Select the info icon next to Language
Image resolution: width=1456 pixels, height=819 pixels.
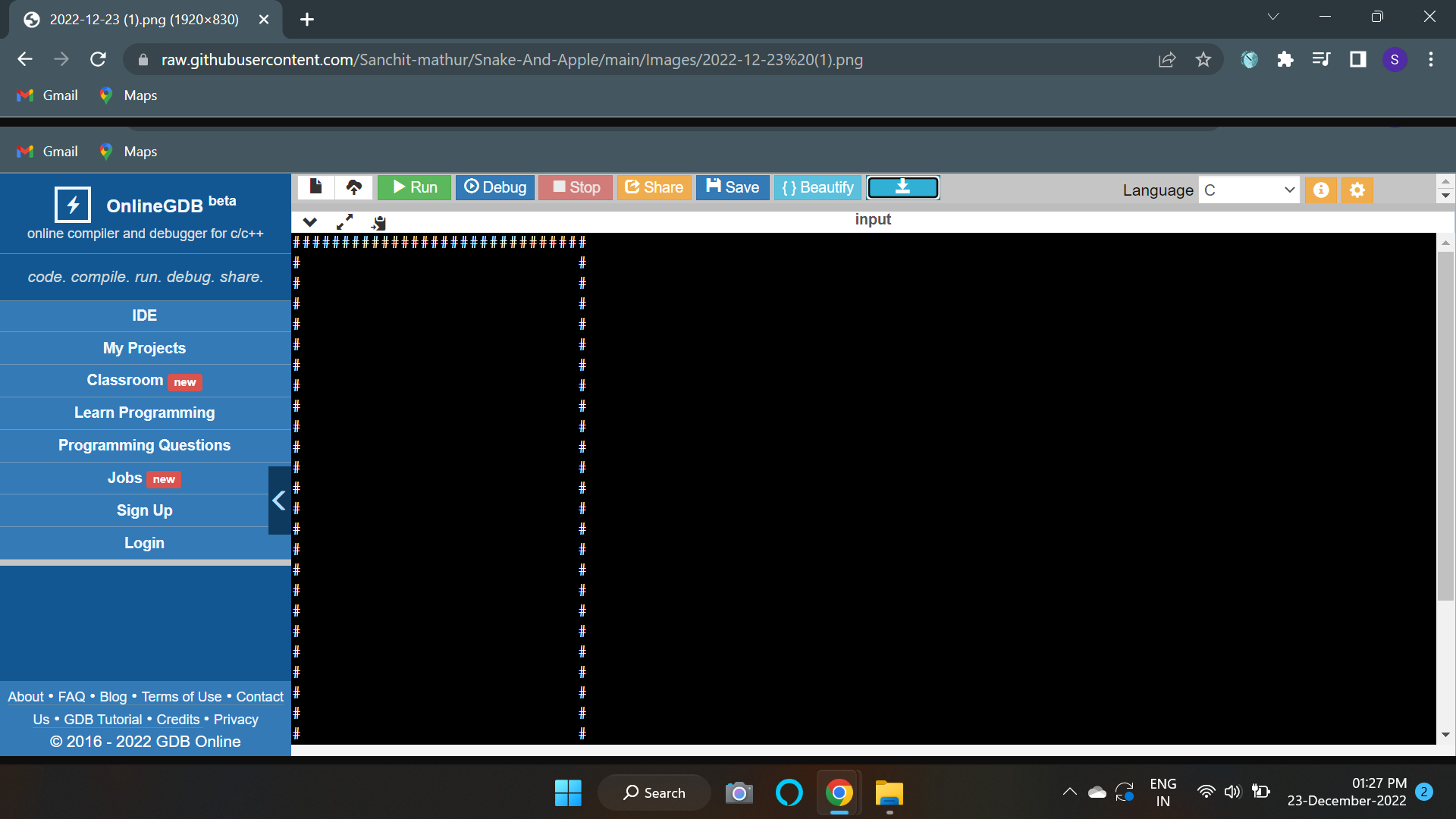coord(1321,190)
